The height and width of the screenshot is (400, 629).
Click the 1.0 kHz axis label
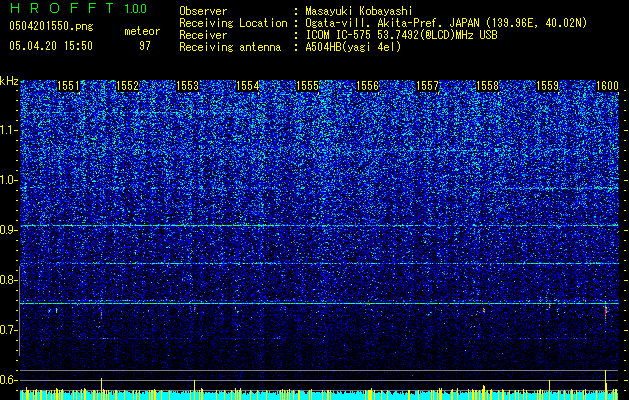(9, 180)
